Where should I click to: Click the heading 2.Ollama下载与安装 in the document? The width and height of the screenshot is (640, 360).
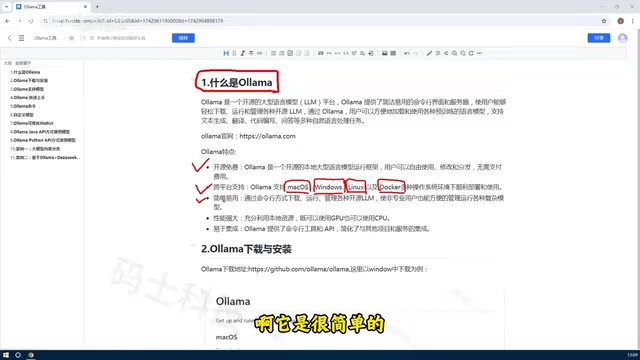click(x=246, y=249)
